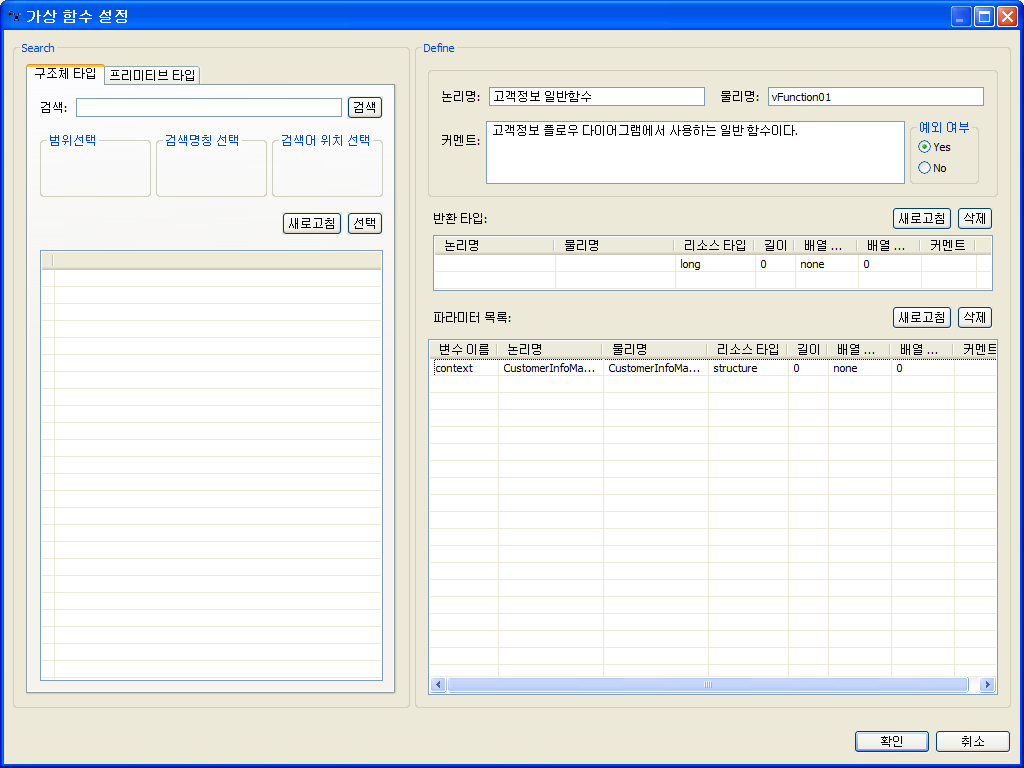Click the 취소 cancel button
This screenshot has height=768, width=1024.
(x=971, y=741)
